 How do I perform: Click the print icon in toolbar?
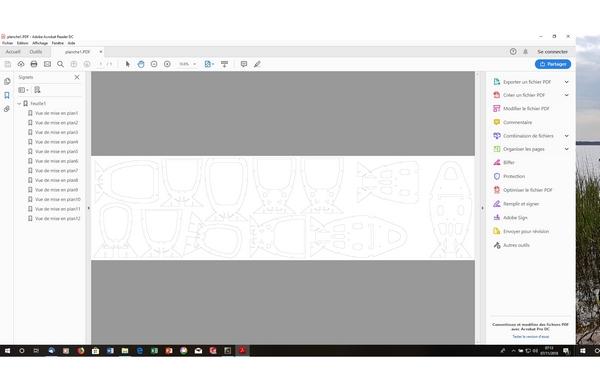[34, 64]
